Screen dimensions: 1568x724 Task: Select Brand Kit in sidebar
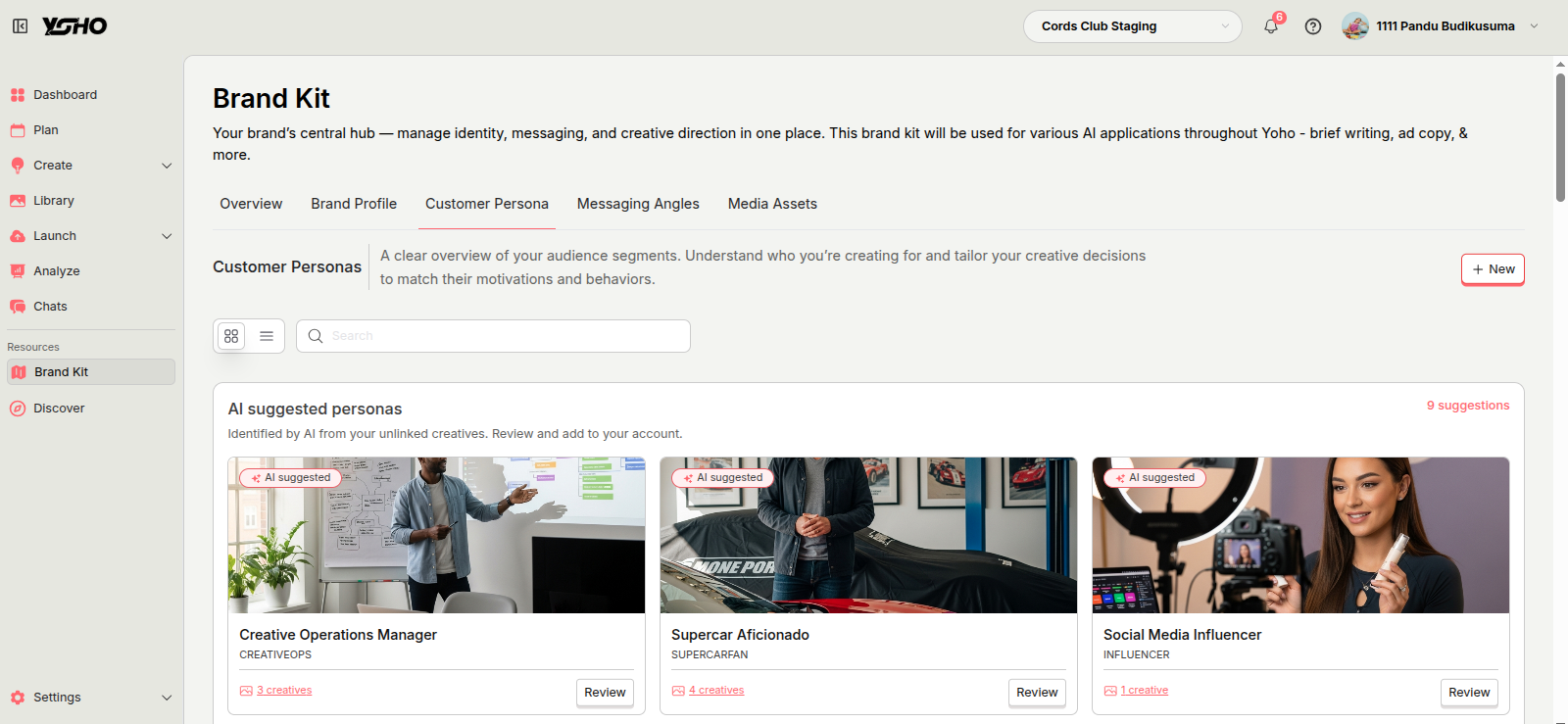pos(91,372)
